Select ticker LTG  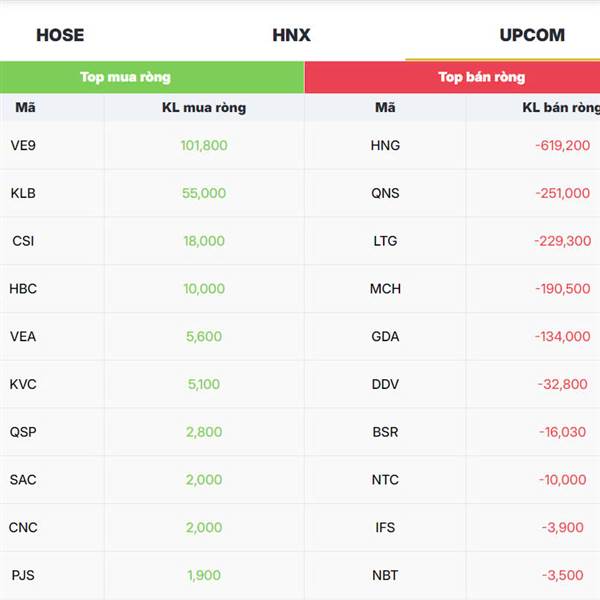pos(385,241)
